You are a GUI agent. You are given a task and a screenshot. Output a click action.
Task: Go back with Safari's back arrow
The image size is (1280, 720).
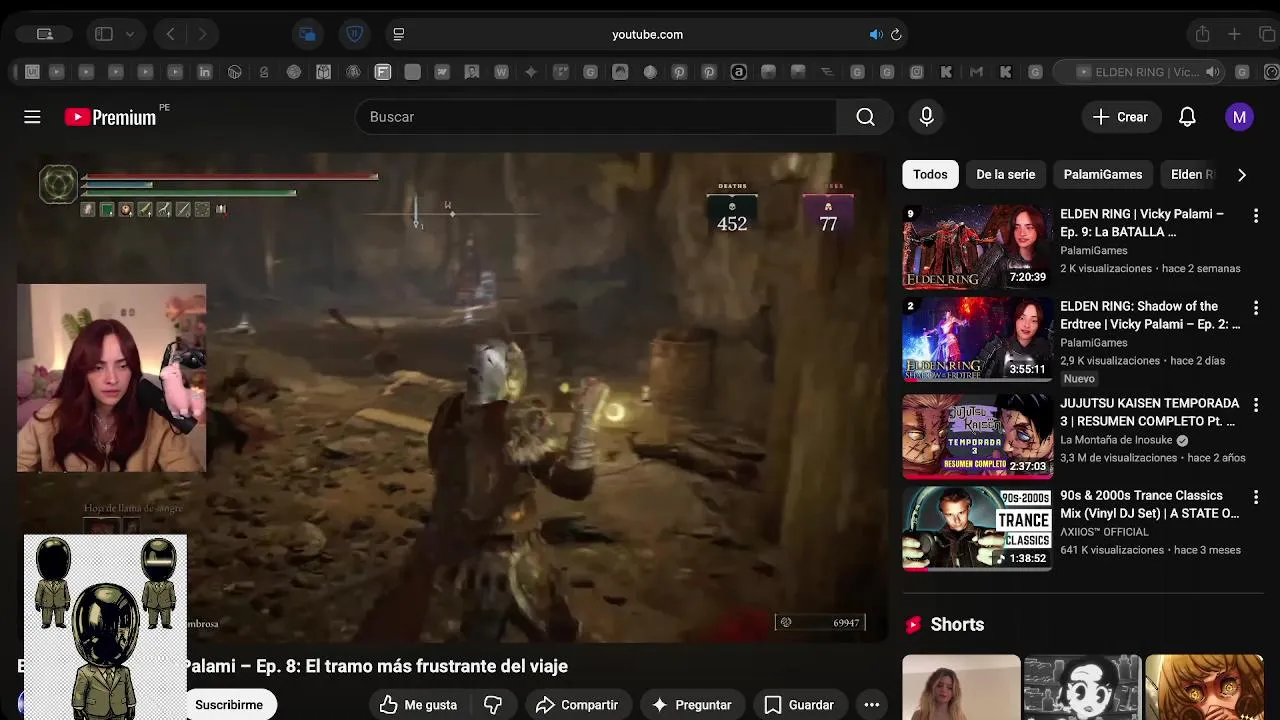click(x=171, y=34)
